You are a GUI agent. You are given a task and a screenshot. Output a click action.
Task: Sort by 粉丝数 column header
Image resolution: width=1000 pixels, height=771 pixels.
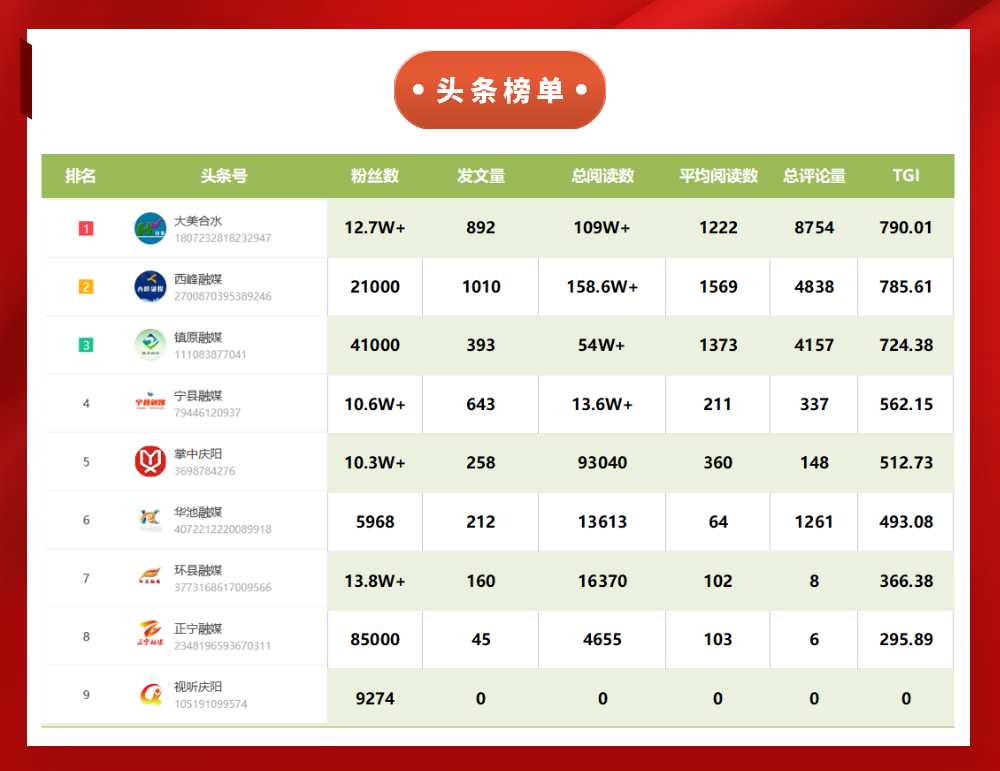(x=375, y=176)
